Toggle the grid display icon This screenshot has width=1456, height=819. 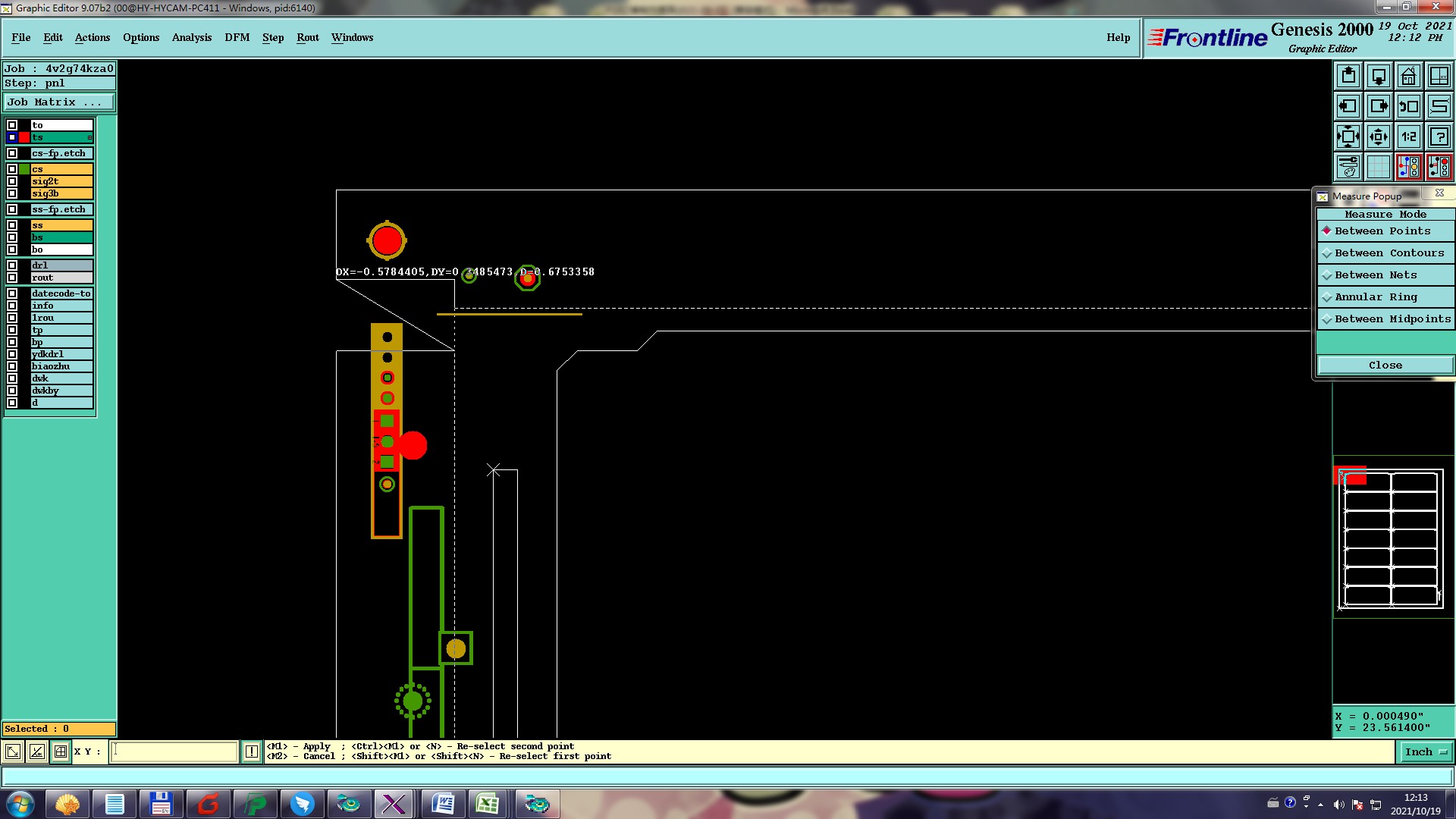(x=1379, y=167)
